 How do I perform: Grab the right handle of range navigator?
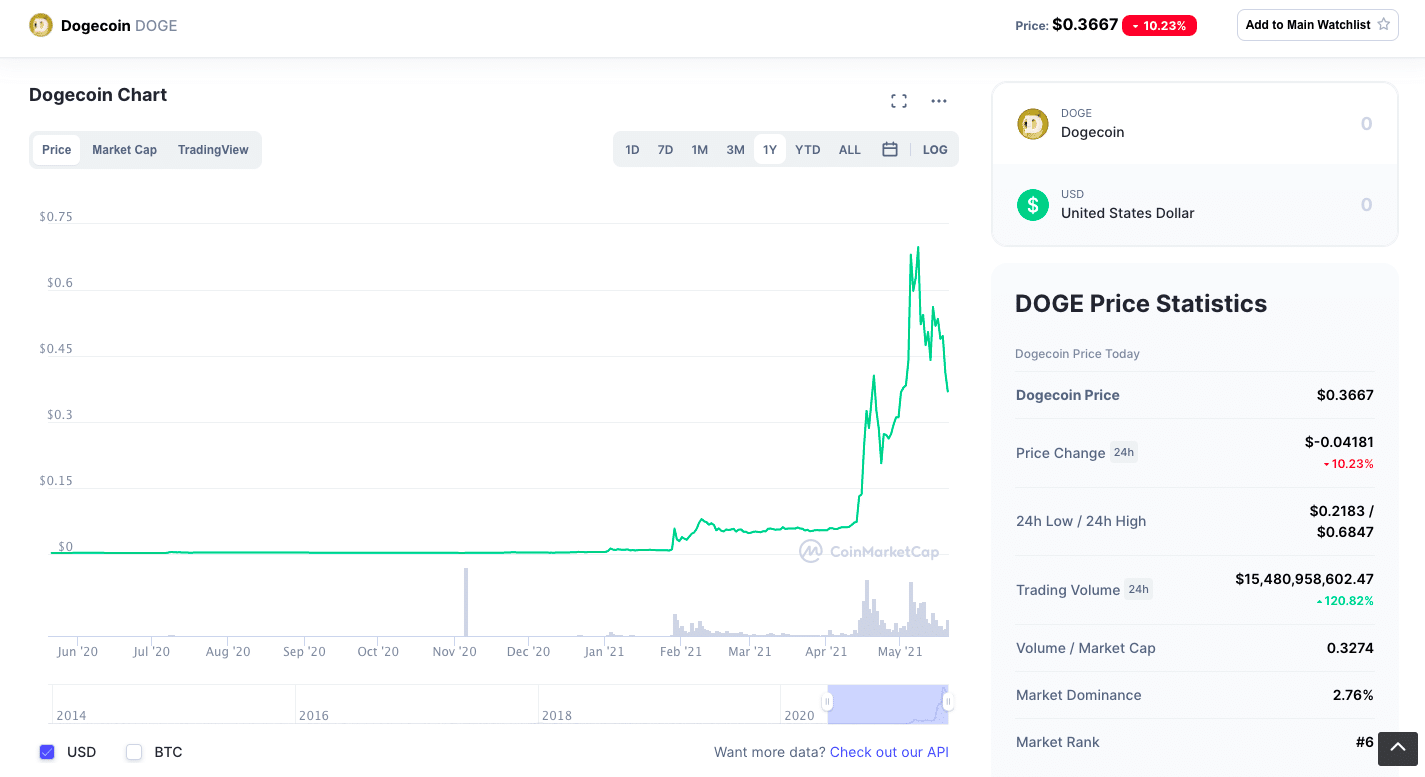pyautogui.click(x=948, y=702)
